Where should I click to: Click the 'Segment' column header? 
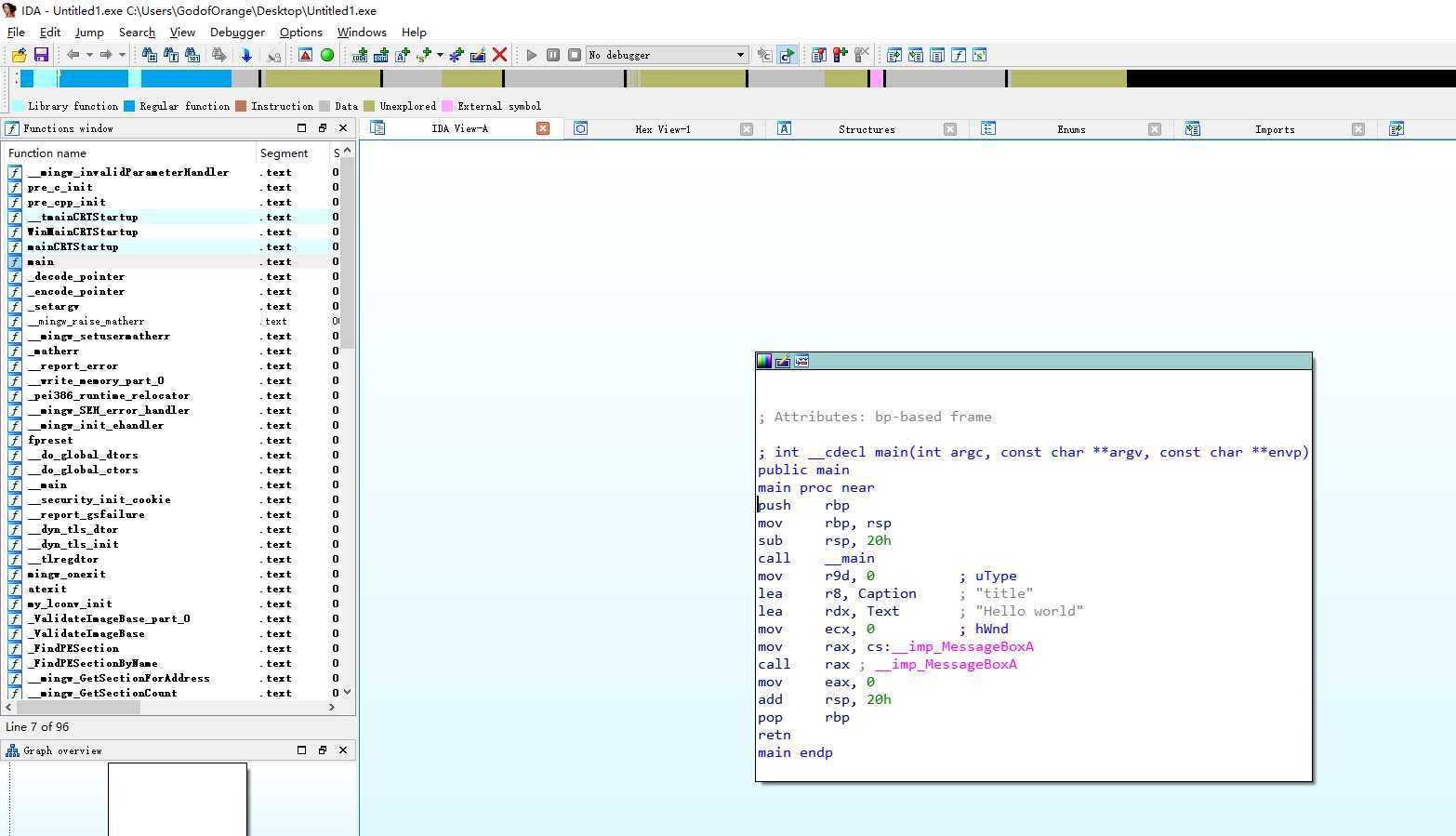click(x=292, y=153)
